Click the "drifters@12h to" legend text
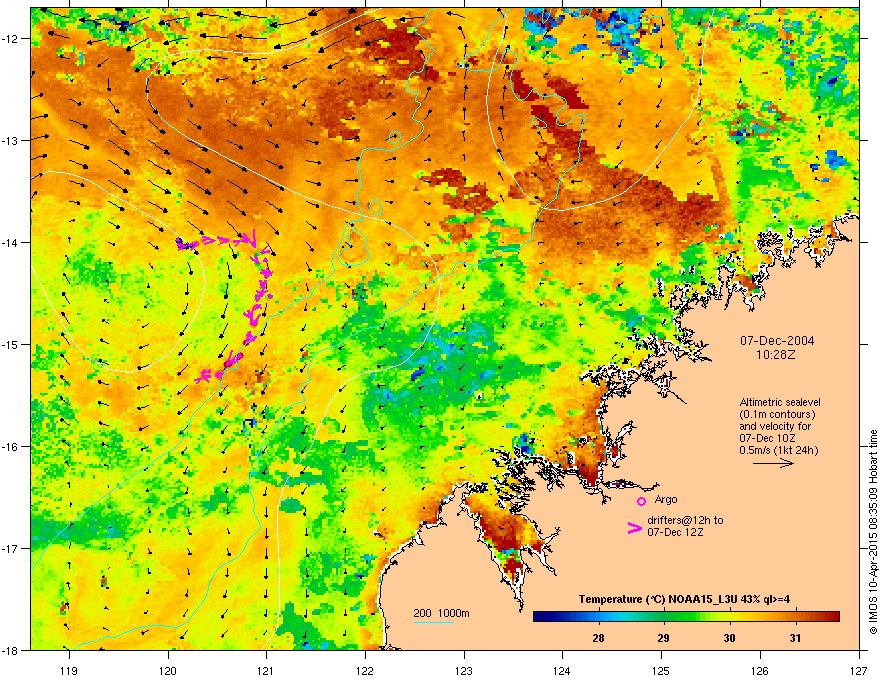 pyautogui.click(x=685, y=520)
